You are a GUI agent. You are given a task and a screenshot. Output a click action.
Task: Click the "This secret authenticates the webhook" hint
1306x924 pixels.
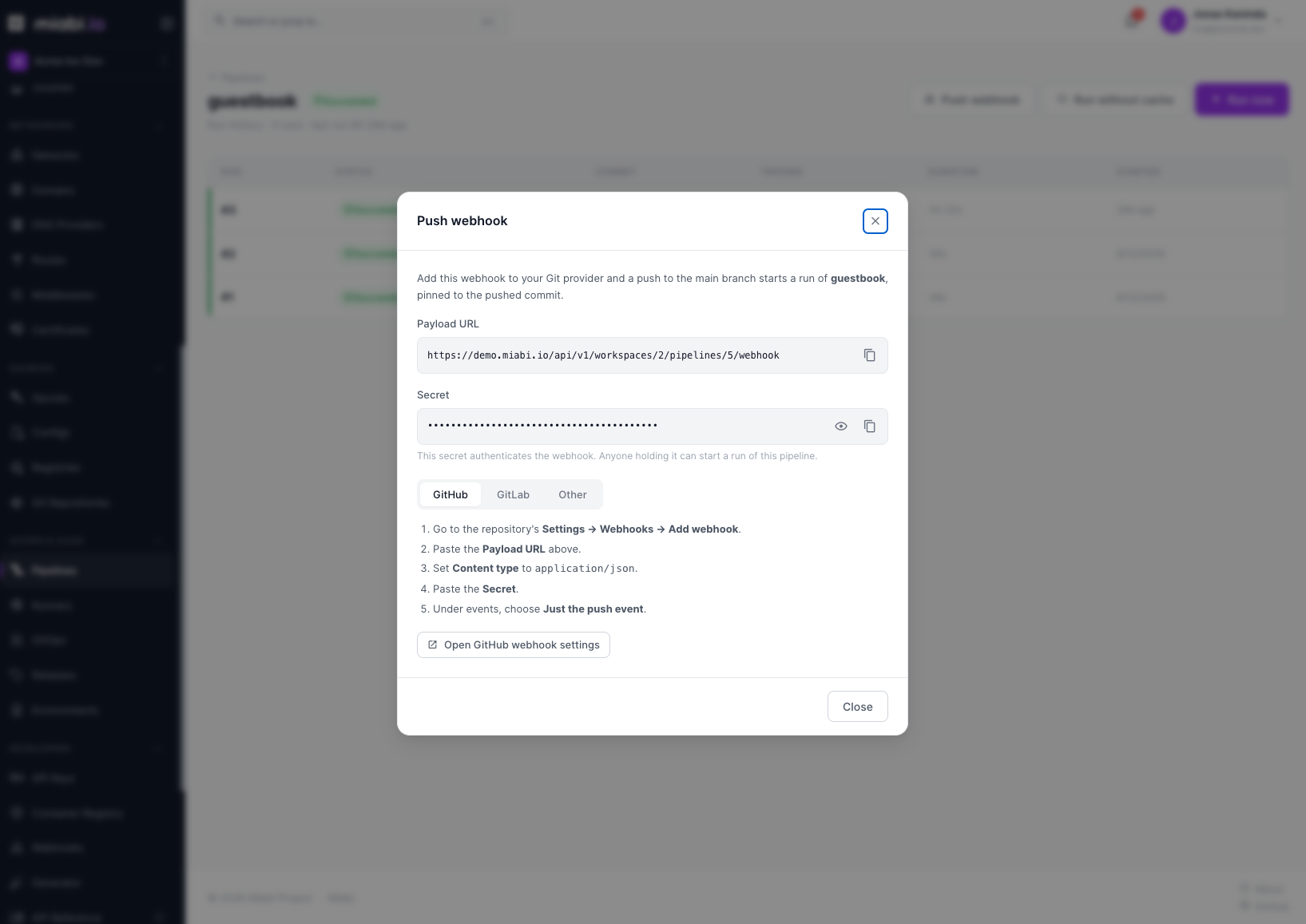pyautogui.click(x=617, y=456)
